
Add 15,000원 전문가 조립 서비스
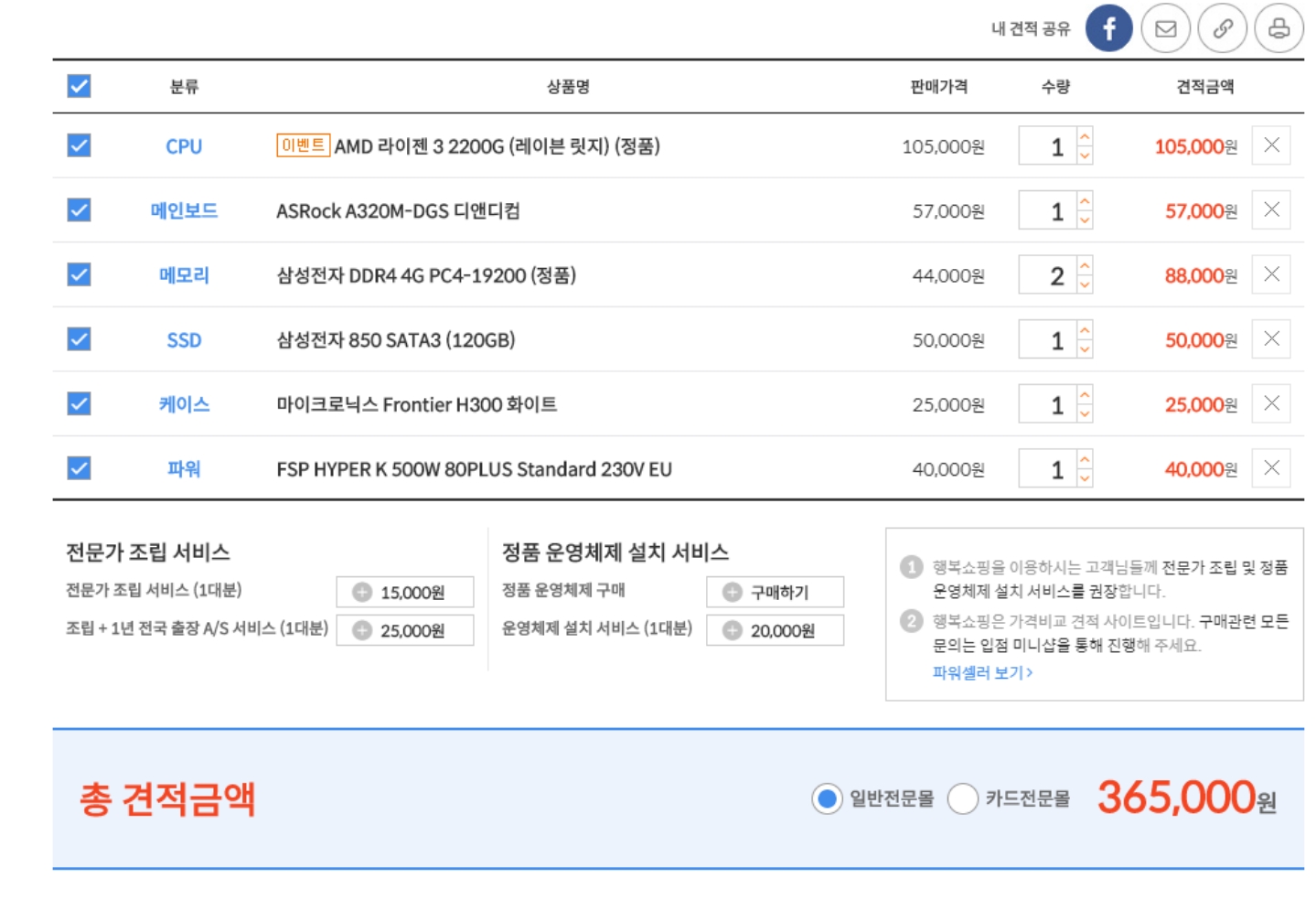tap(405, 592)
